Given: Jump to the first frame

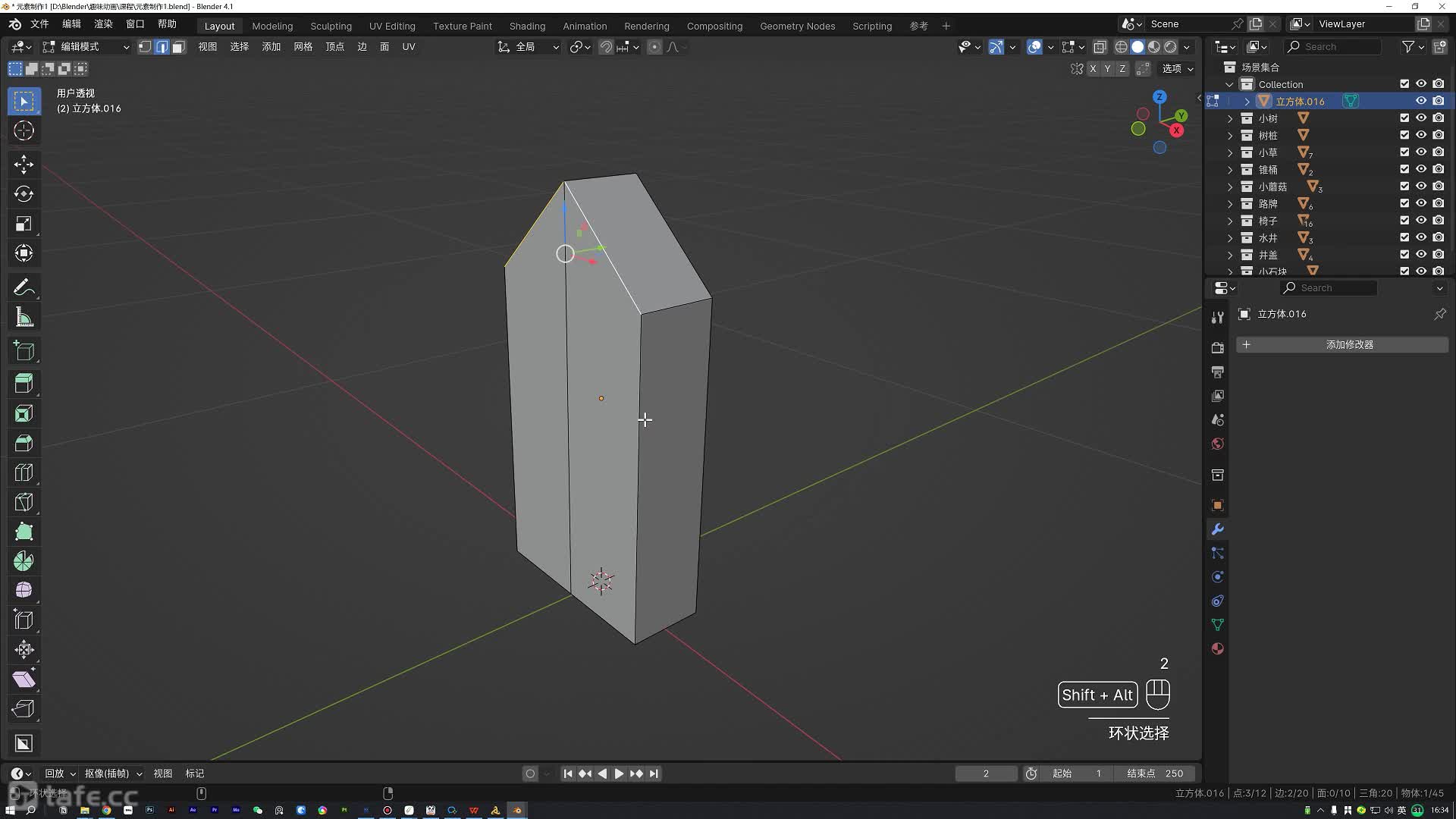Looking at the screenshot, I should pyautogui.click(x=568, y=773).
